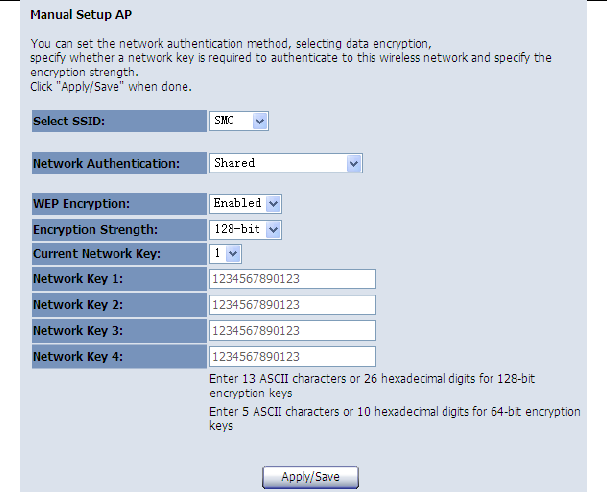
Task: Click the Network Authentication label
Action: (107, 163)
